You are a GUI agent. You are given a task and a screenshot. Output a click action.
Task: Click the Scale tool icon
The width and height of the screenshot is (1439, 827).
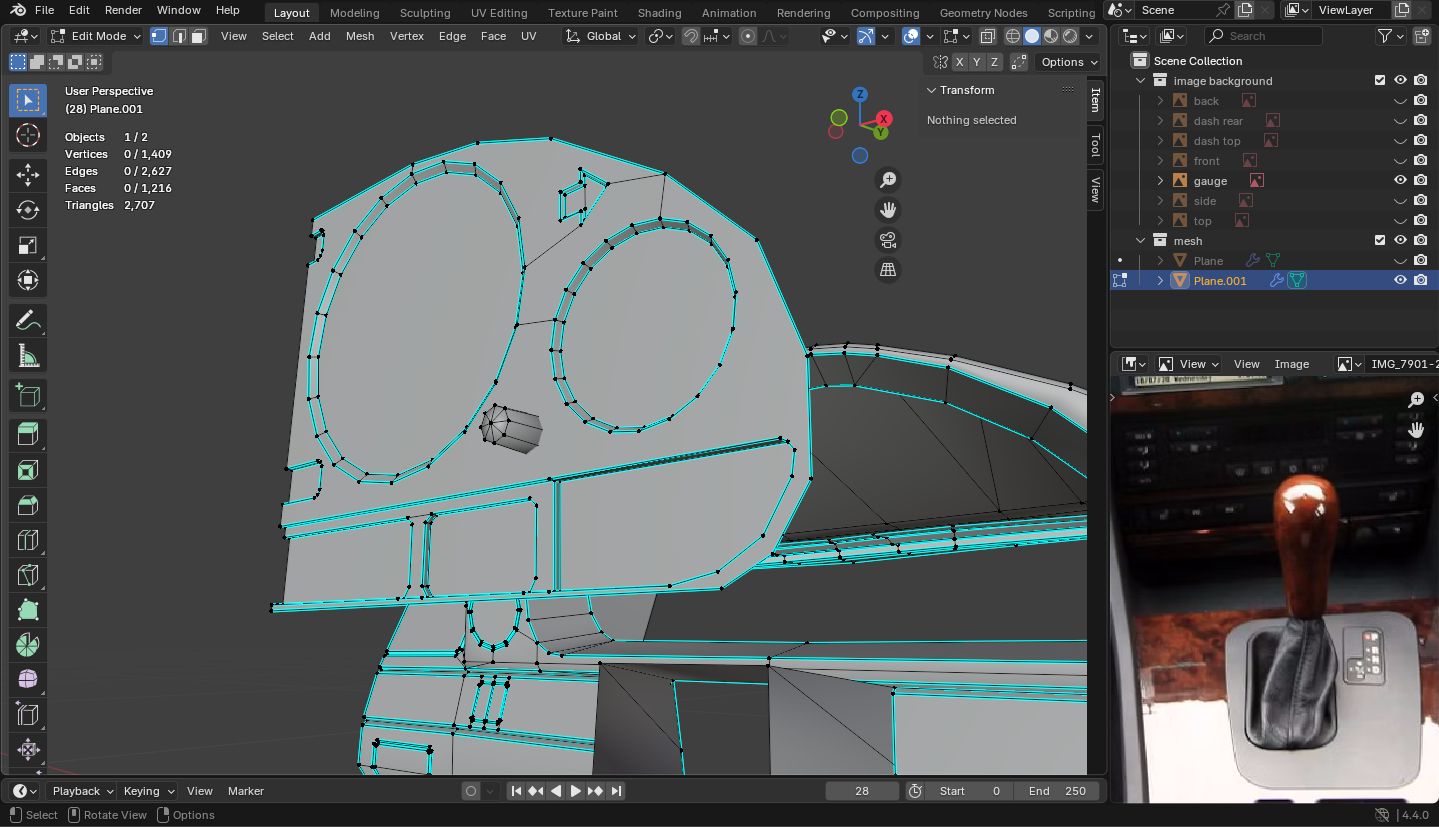point(28,245)
